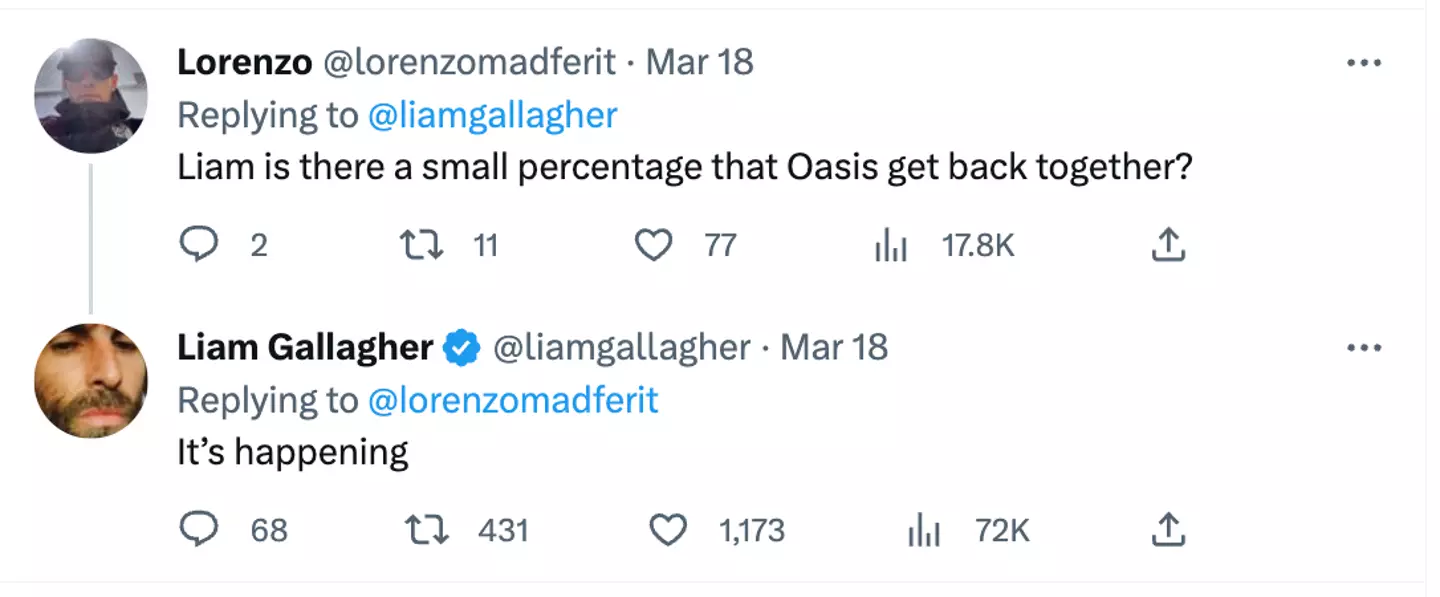Click the @liamgallagher mention link
Image resolution: width=1440 pixels, height=597 pixels.
click(x=492, y=116)
